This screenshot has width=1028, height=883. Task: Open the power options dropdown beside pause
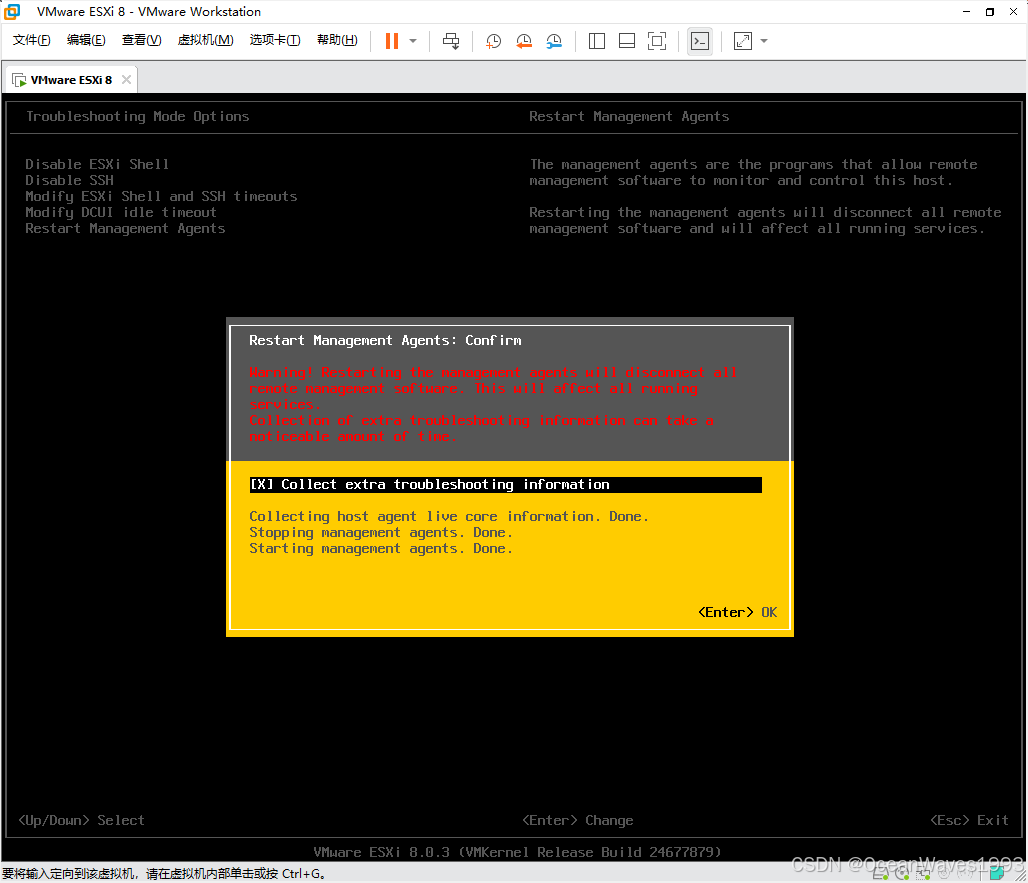pos(413,41)
